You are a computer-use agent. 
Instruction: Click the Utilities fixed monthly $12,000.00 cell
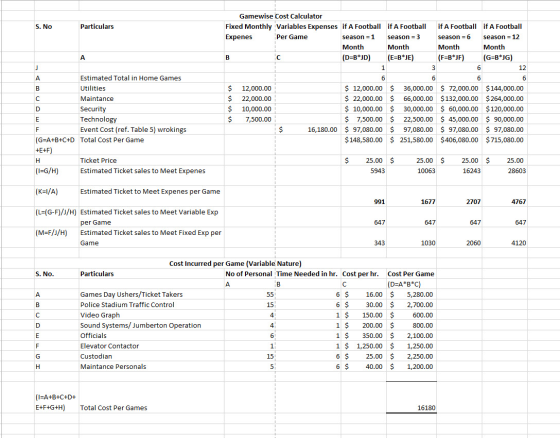250,88
